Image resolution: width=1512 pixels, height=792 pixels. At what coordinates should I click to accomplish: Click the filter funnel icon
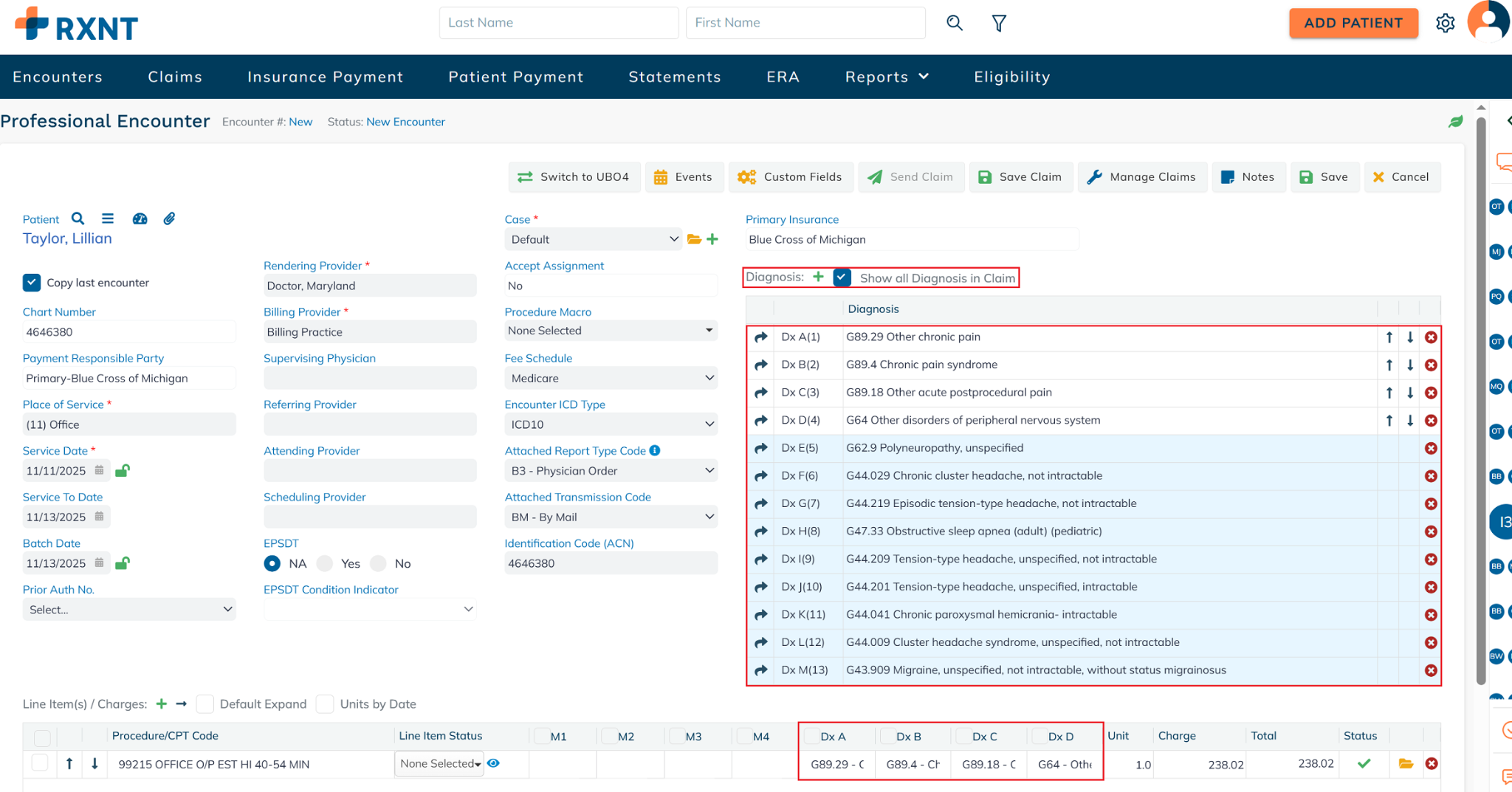click(998, 24)
